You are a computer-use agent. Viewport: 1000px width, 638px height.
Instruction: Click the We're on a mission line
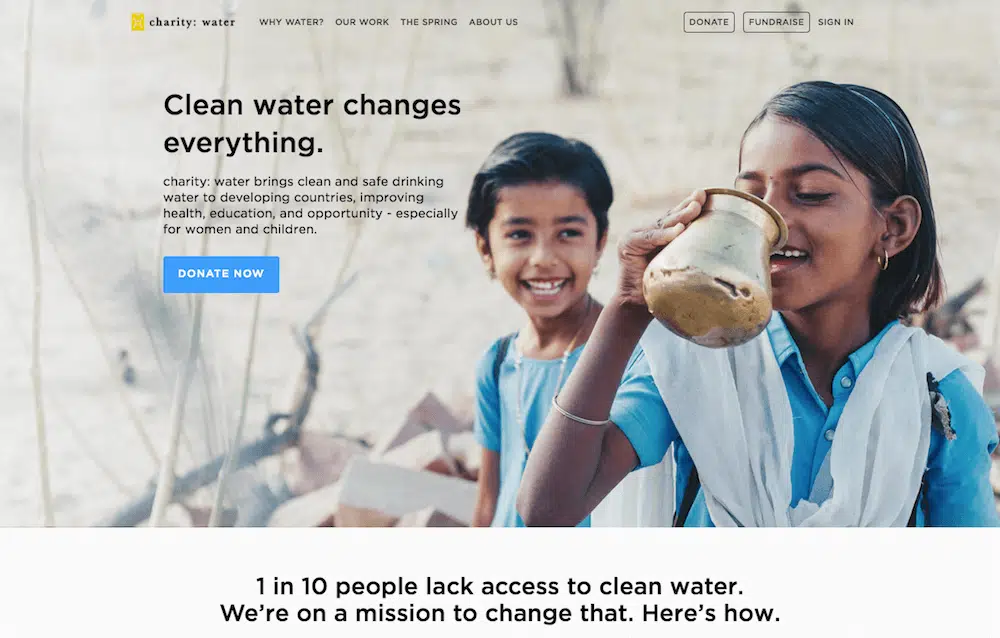pos(500,613)
